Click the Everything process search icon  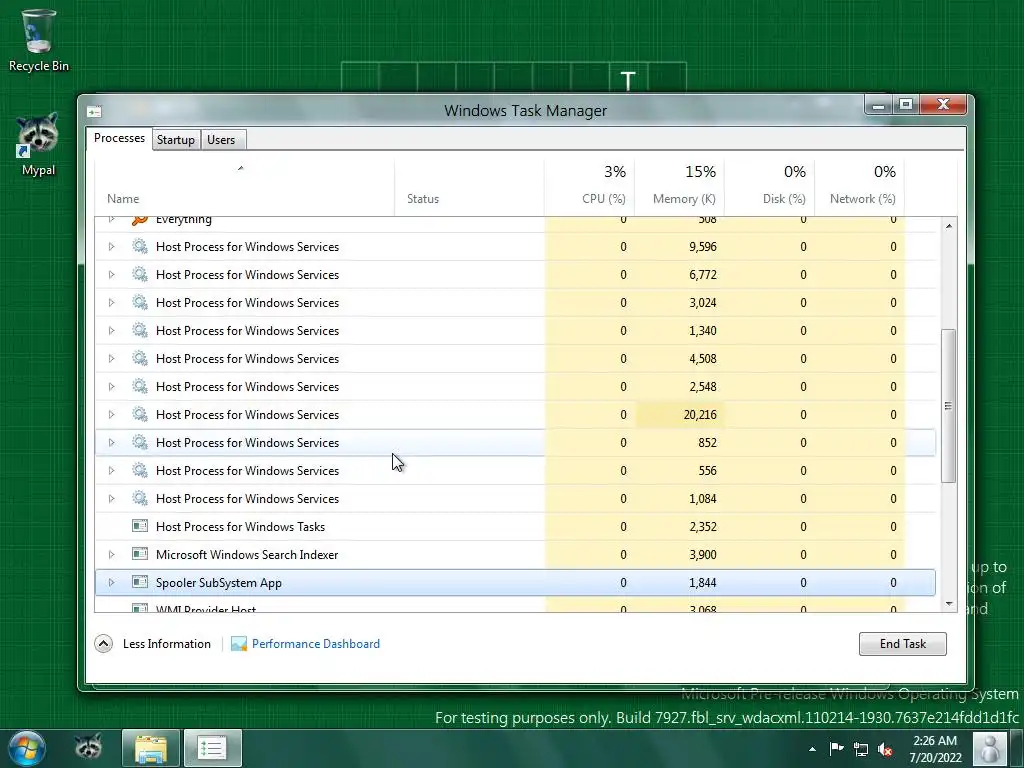(x=140, y=219)
